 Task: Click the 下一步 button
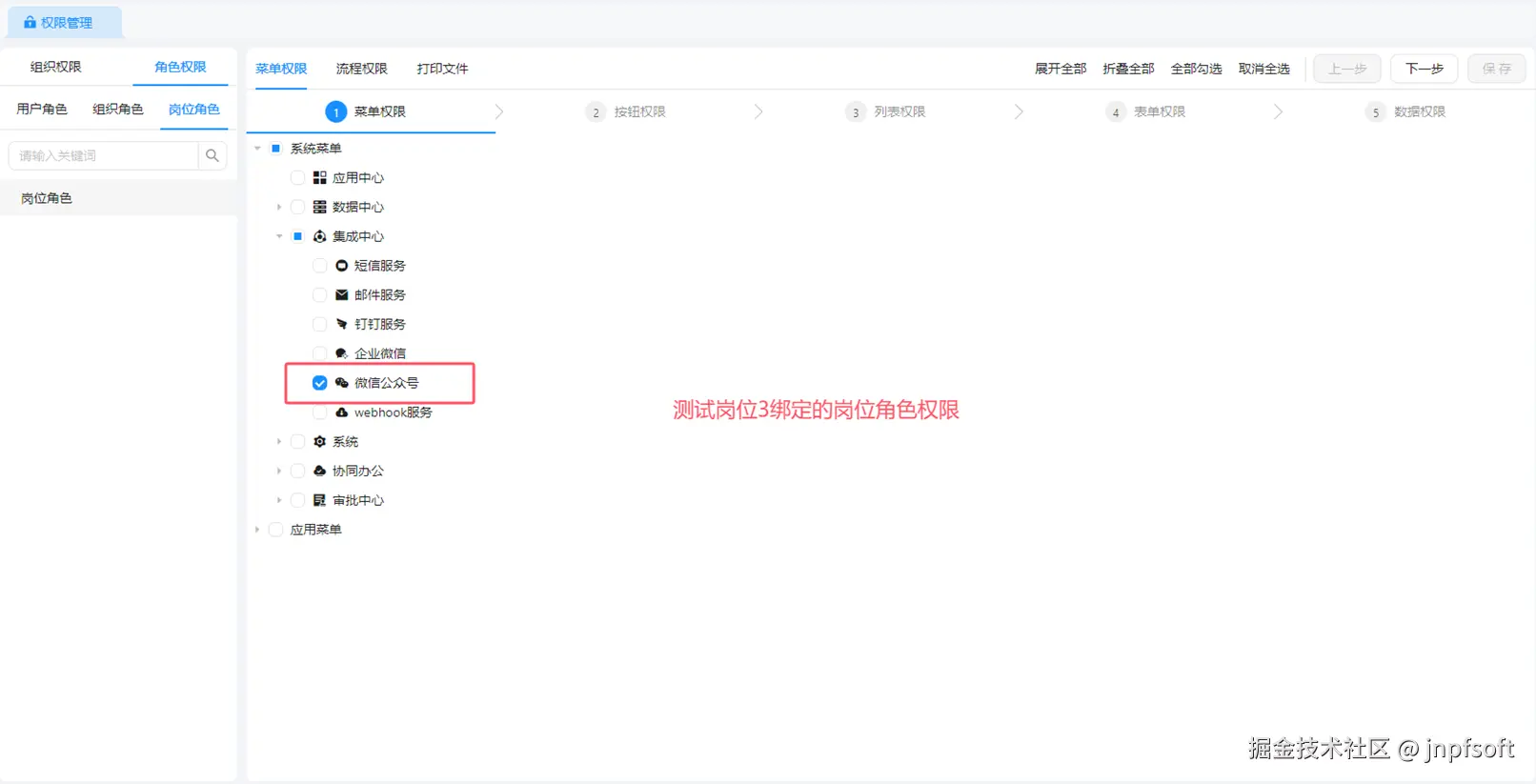pos(1425,69)
